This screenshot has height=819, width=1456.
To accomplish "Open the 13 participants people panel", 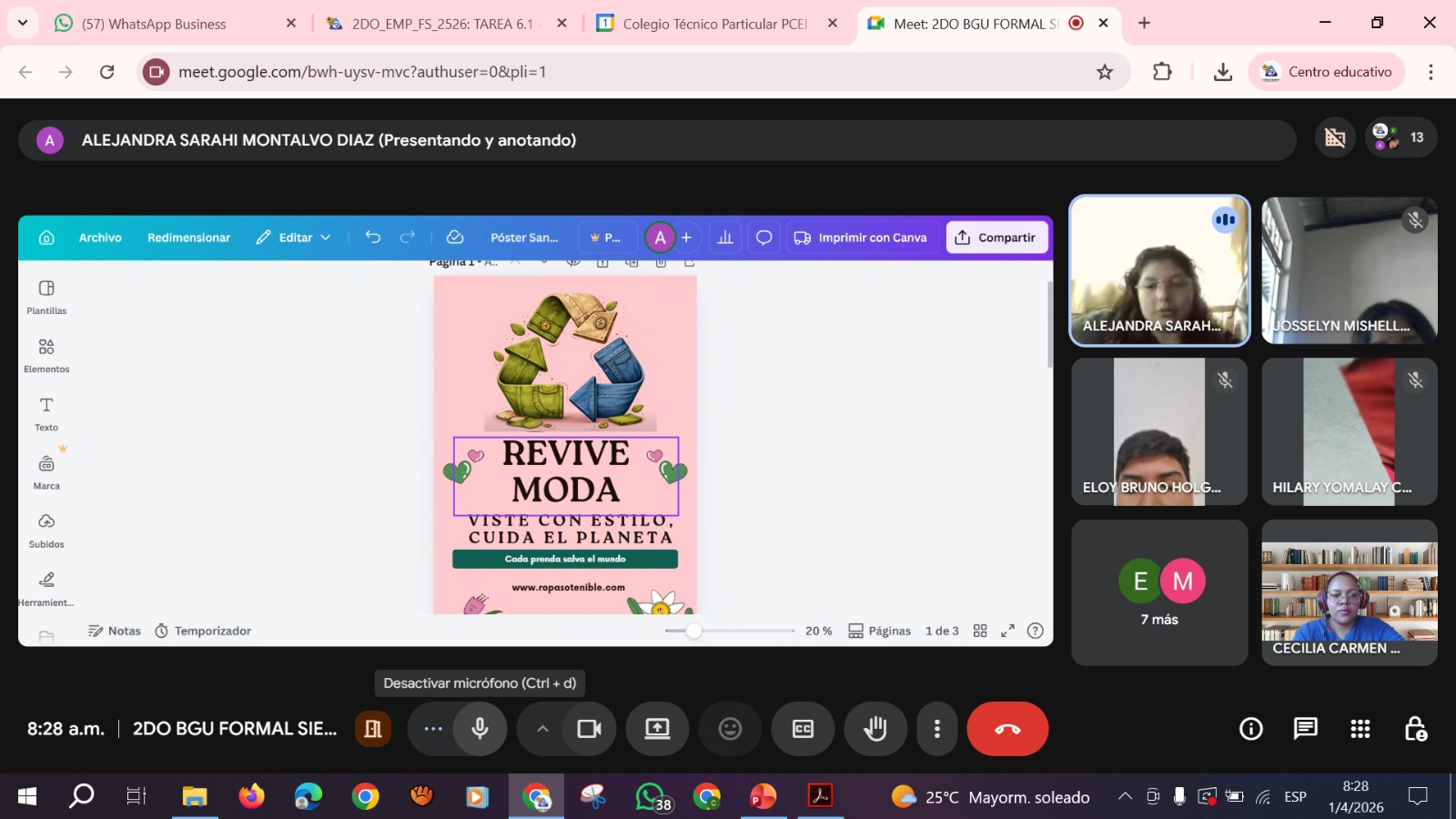I will coord(1400,137).
